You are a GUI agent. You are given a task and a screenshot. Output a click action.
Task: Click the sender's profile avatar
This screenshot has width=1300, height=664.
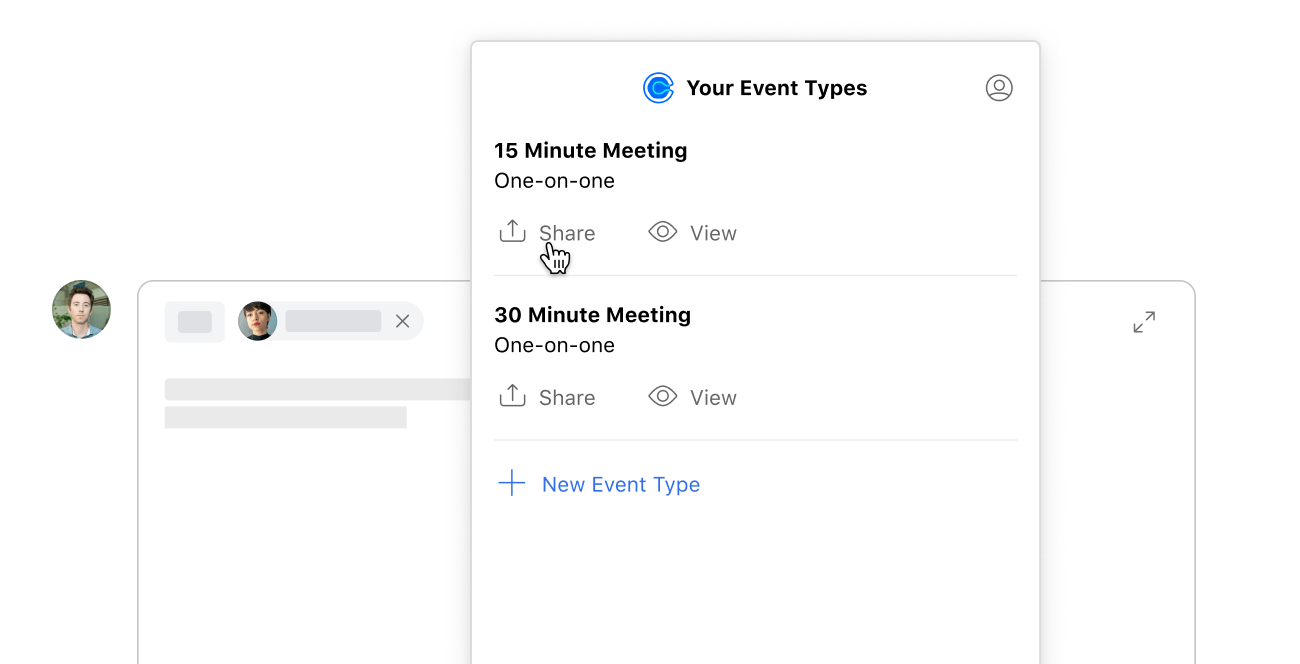pos(81,309)
